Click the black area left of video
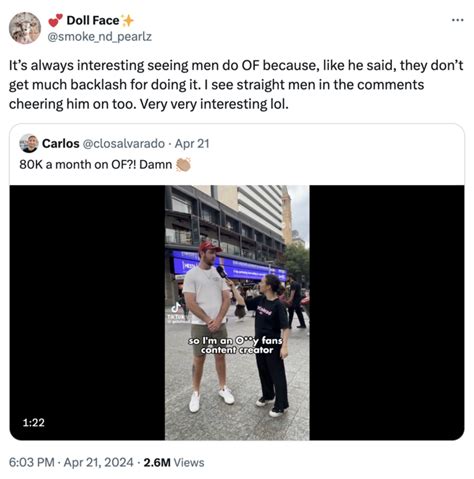Viewport: 474px width, 479px height. pos(87,300)
